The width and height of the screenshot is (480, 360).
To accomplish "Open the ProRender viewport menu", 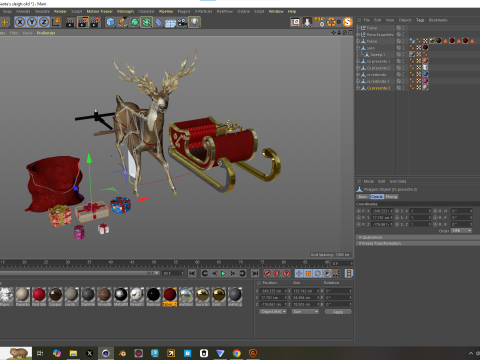I will point(46,33).
